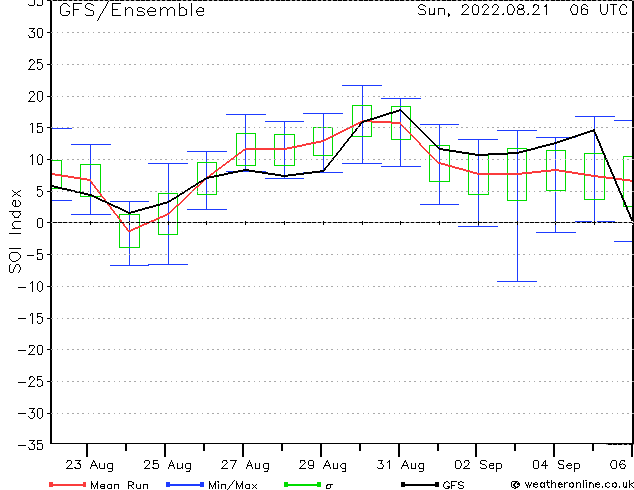
Task: Click the '25 Aug' x-axis label
Action: 167,465
